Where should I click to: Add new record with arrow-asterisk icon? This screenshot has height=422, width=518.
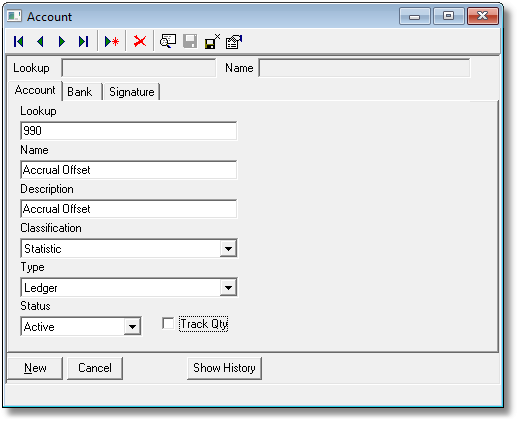tap(112, 42)
